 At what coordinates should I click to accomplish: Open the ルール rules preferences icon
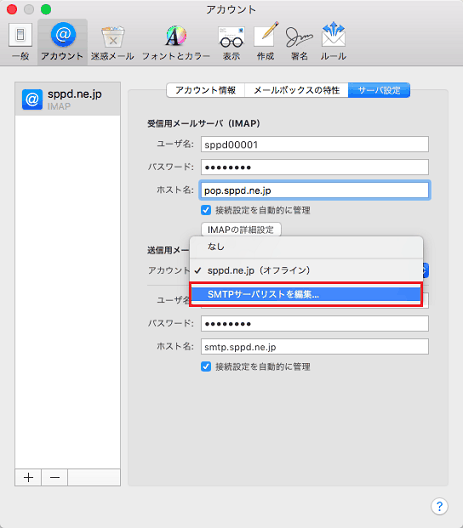pyautogui.click(x=333, y=41)
